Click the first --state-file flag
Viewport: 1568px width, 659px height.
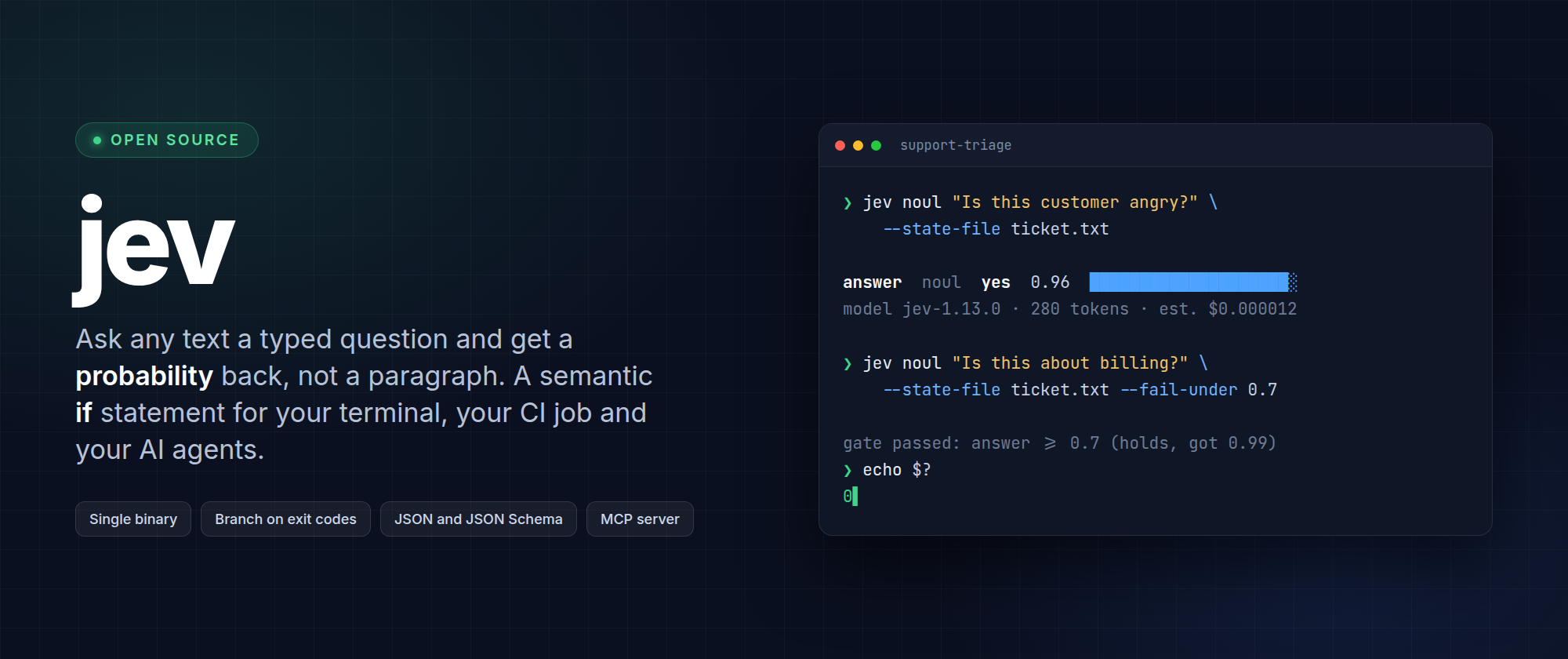942,229
